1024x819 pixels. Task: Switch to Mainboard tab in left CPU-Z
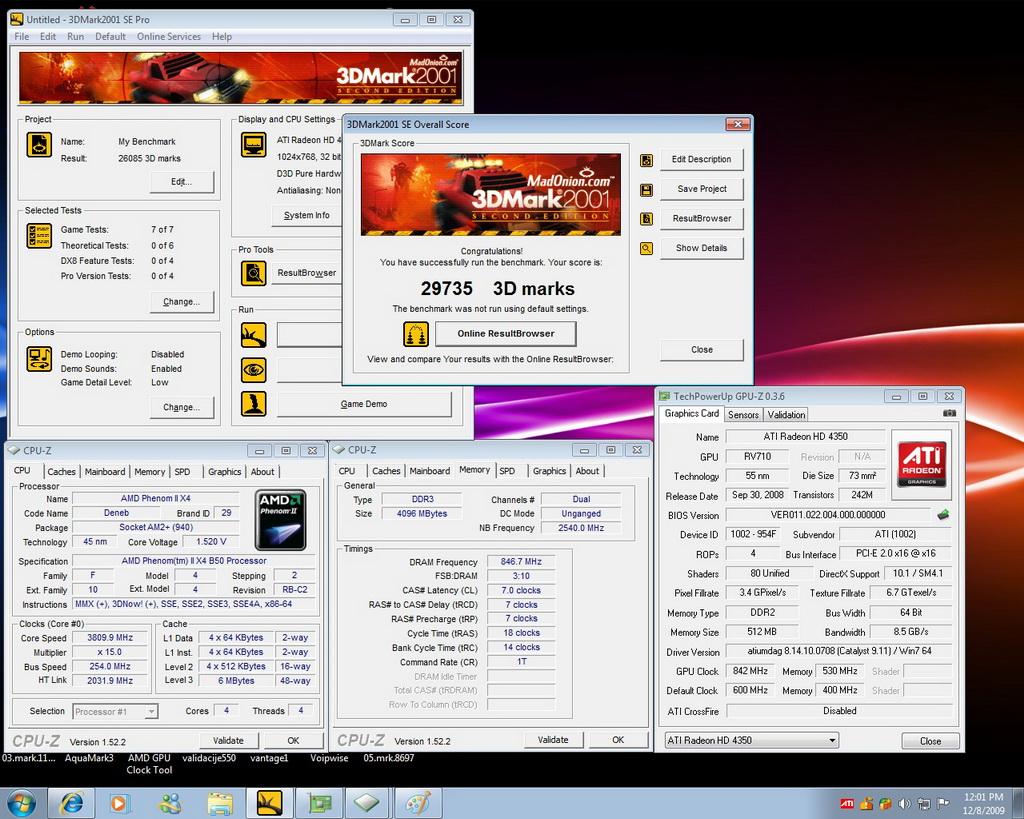104,472
